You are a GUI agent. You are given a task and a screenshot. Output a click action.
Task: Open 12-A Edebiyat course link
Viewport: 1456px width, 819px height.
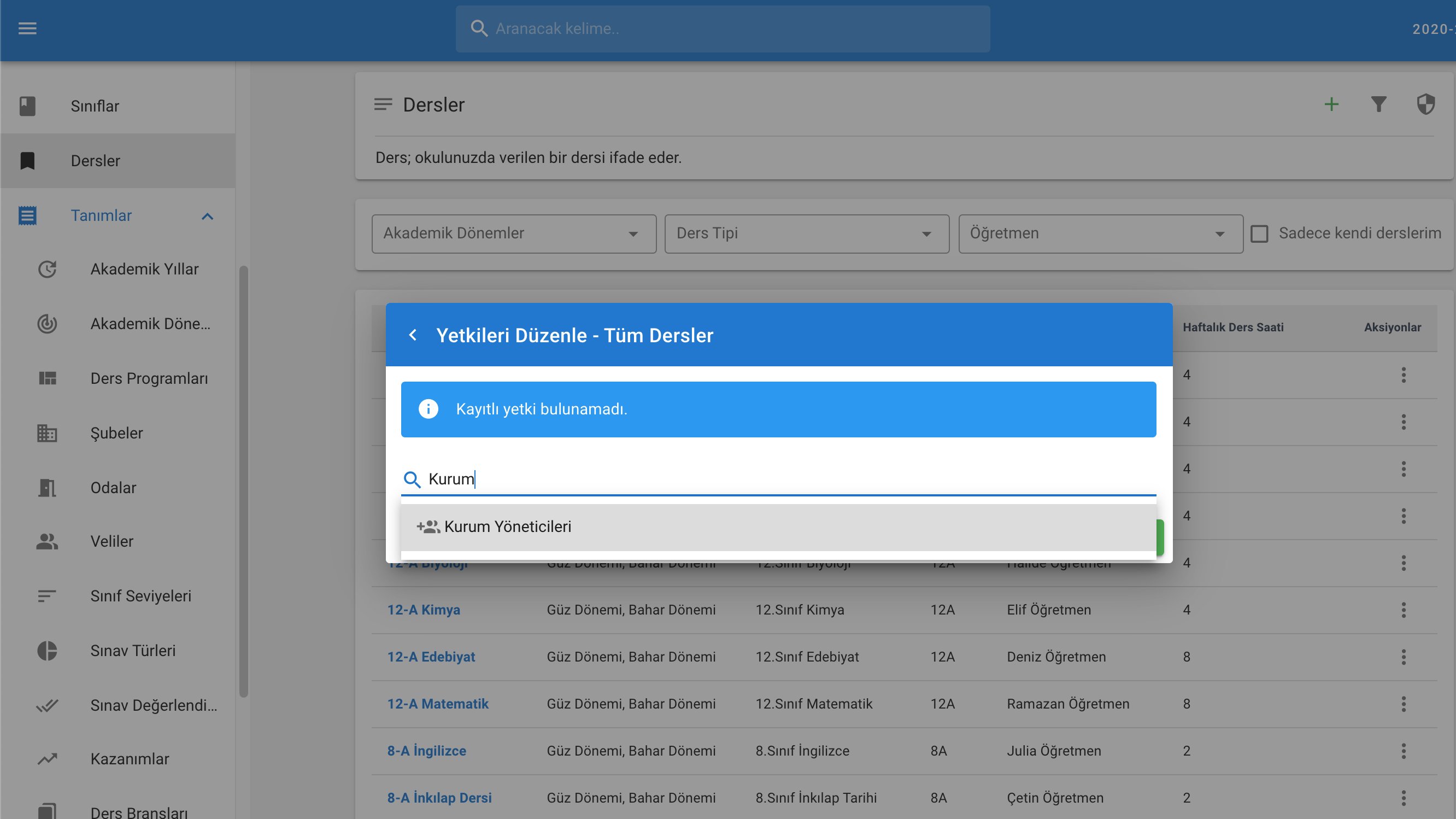431,657
